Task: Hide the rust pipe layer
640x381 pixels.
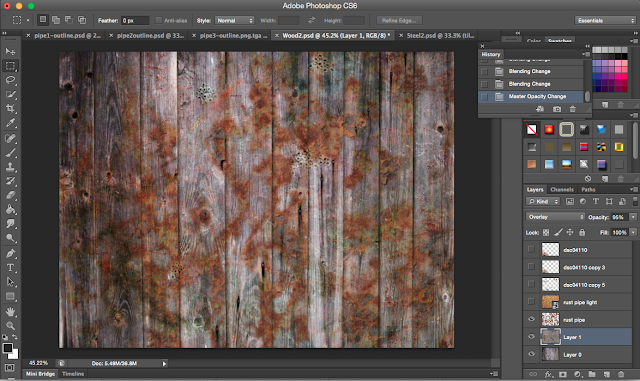Action: (x=531, y=319)
